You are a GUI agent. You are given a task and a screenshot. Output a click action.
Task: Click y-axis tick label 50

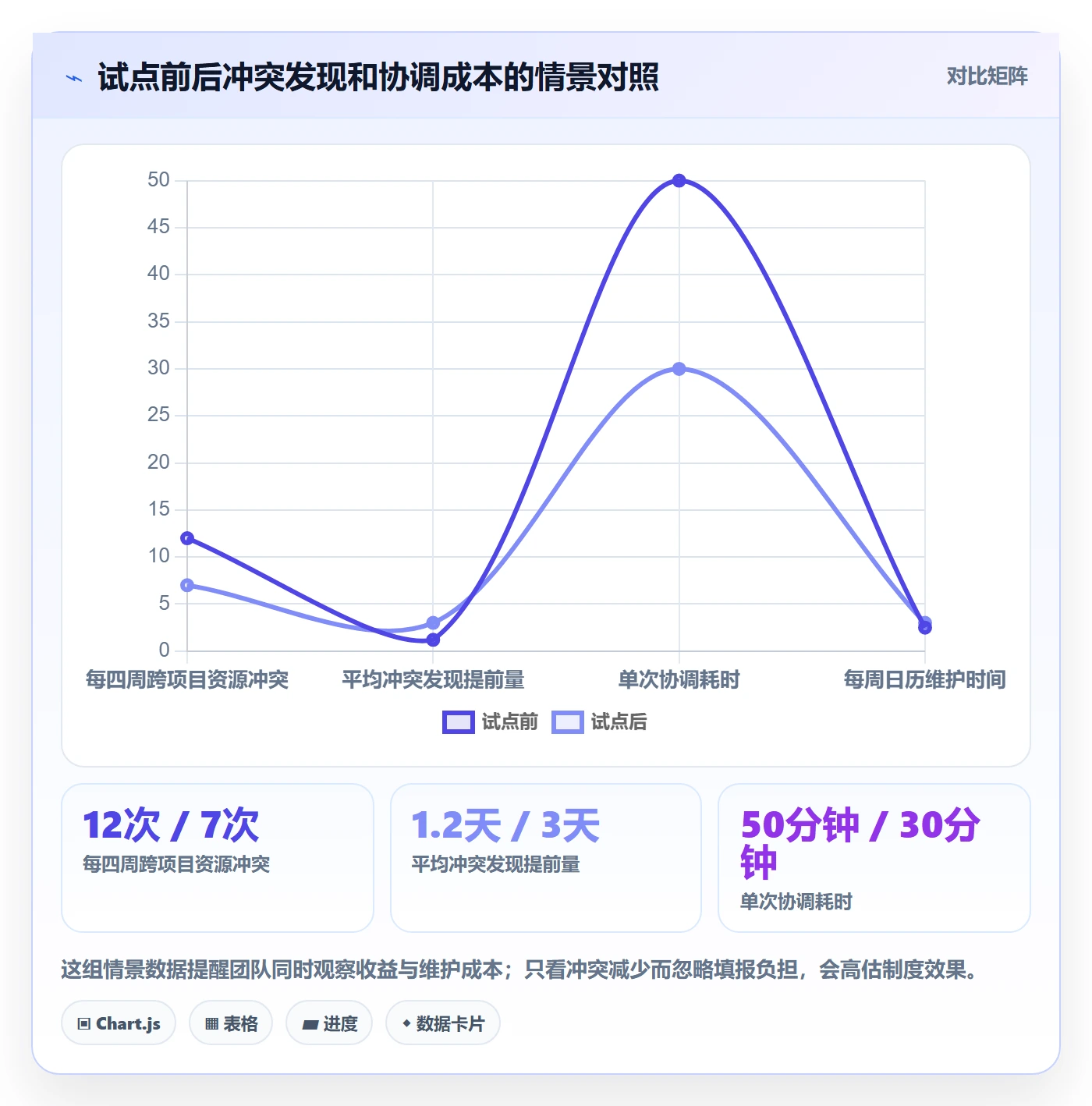click(x=158, y=180)
